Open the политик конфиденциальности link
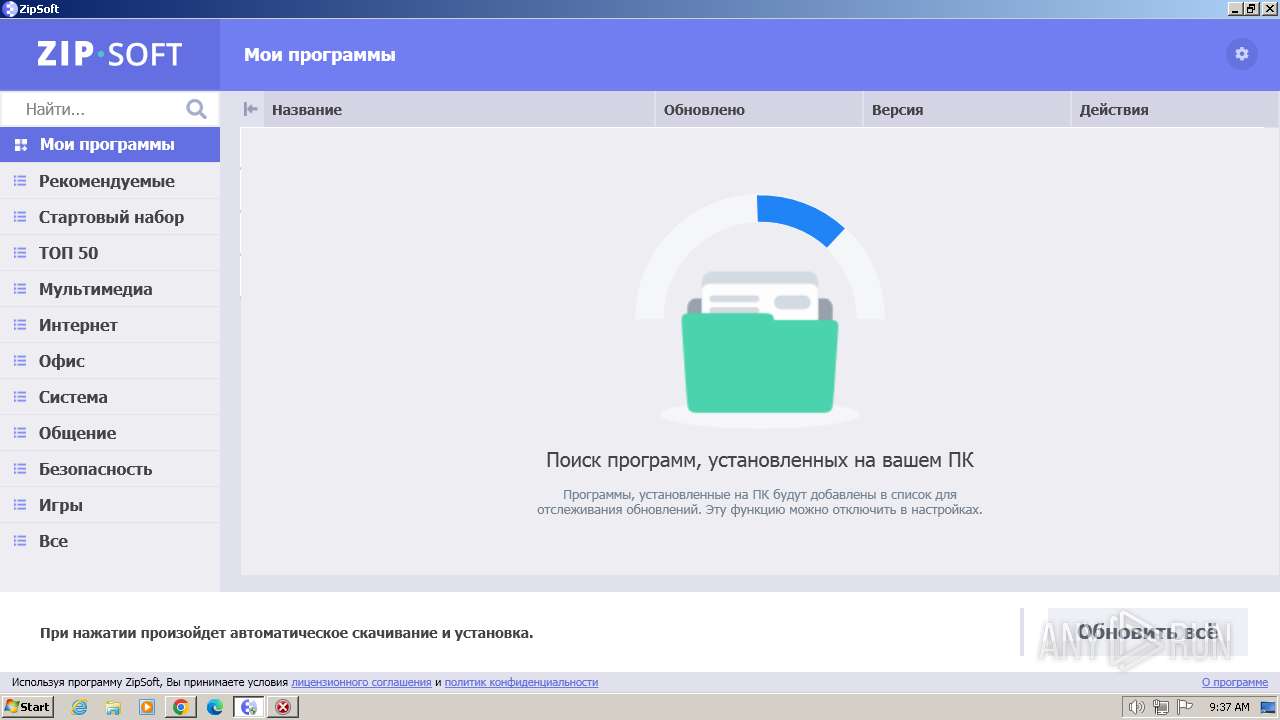The image size is (1280, 720). [521, 682]
